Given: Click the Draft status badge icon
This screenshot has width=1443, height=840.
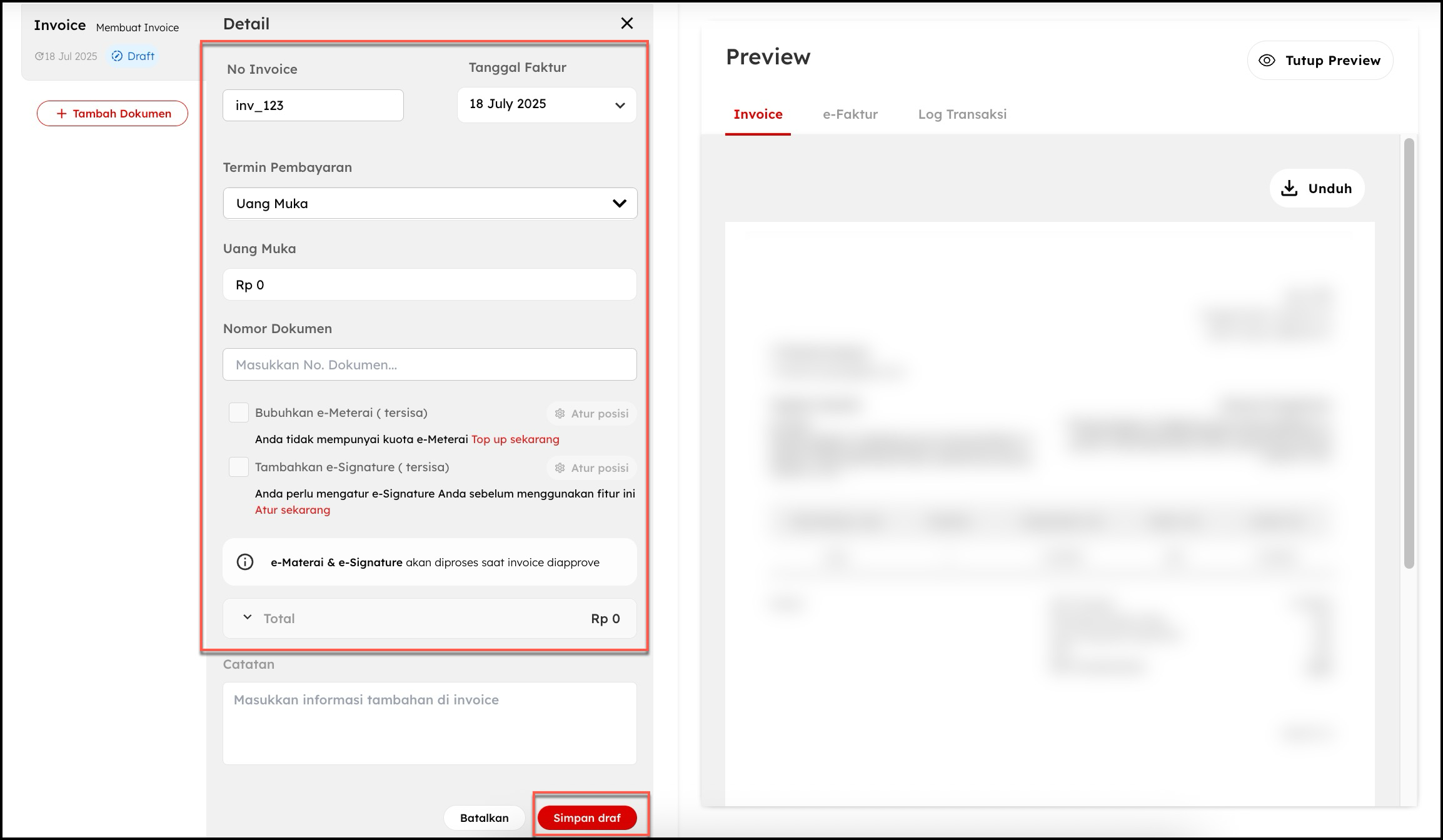Looking at the screenshot, I should 117,56.
